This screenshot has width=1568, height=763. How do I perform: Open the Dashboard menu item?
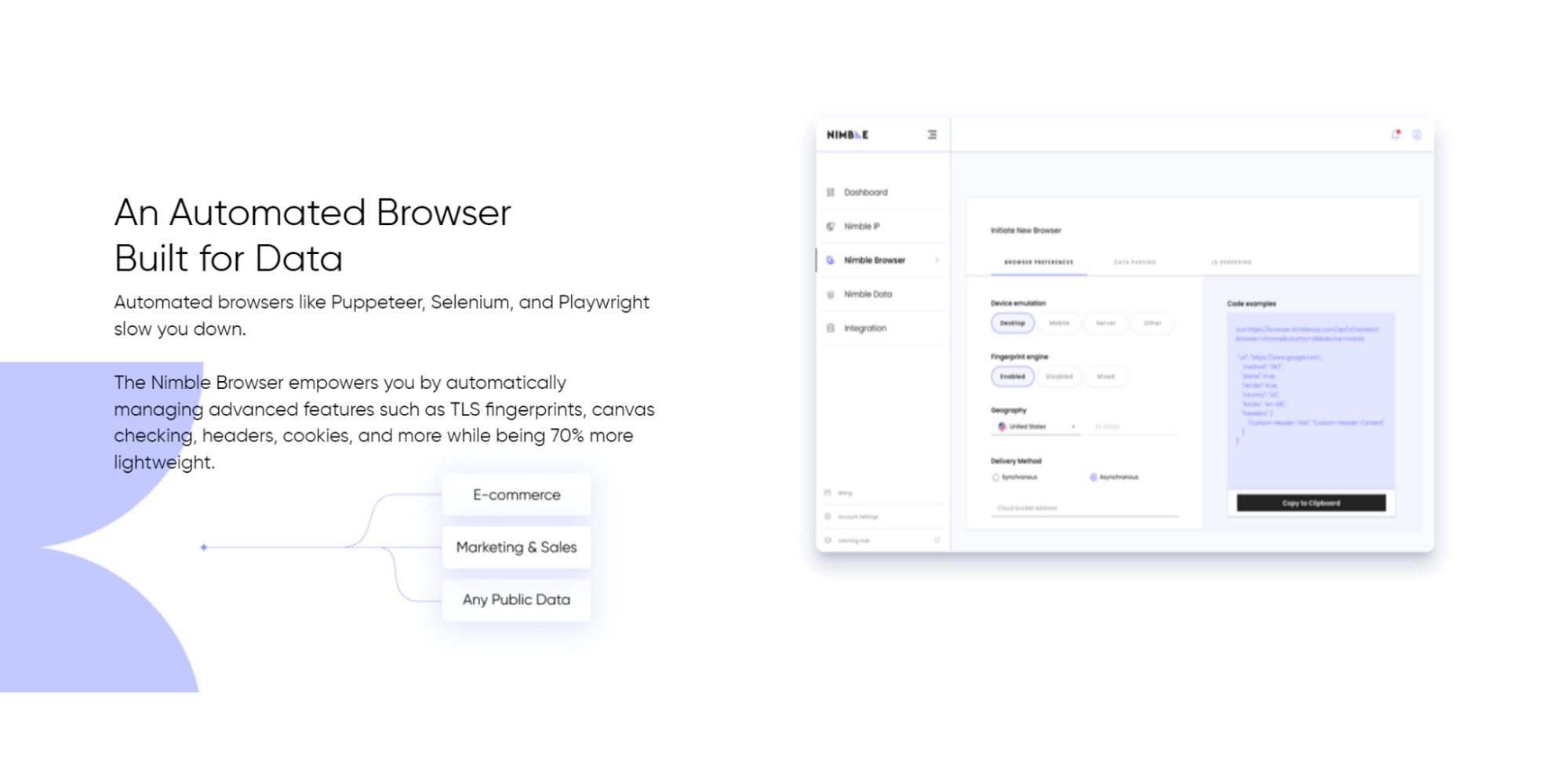tap(882, 192)
